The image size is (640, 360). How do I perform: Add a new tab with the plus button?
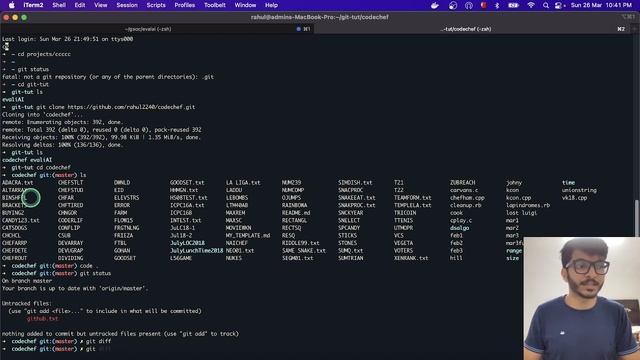tap(634, 29)
